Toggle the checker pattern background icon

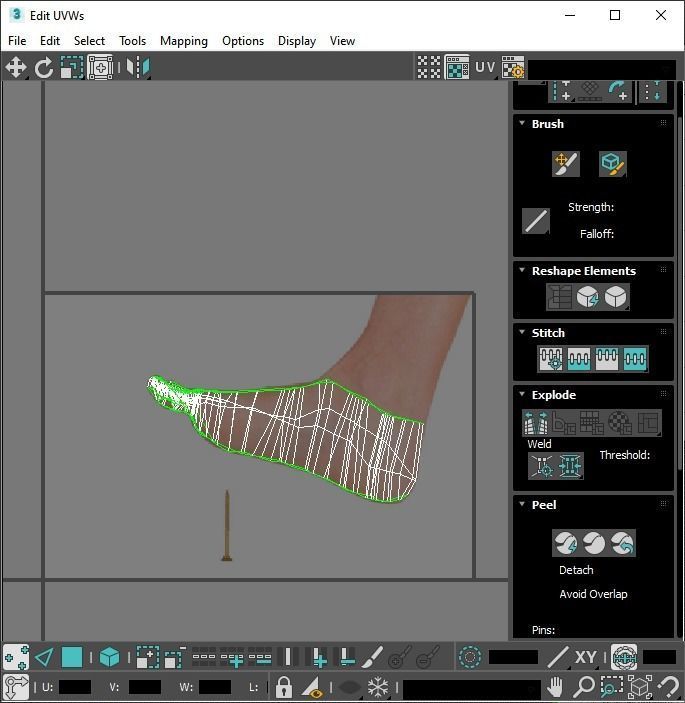coord(429,67)
